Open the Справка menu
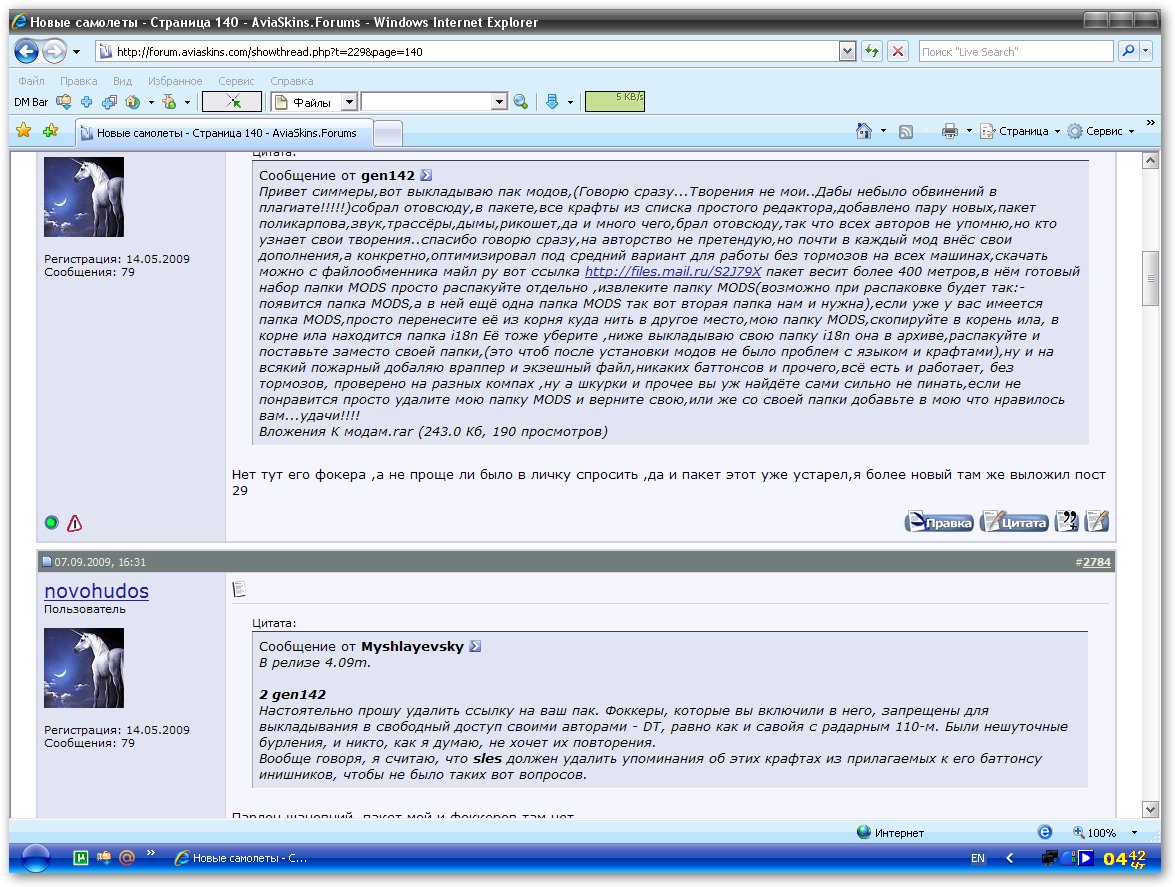 pos(292,81)
